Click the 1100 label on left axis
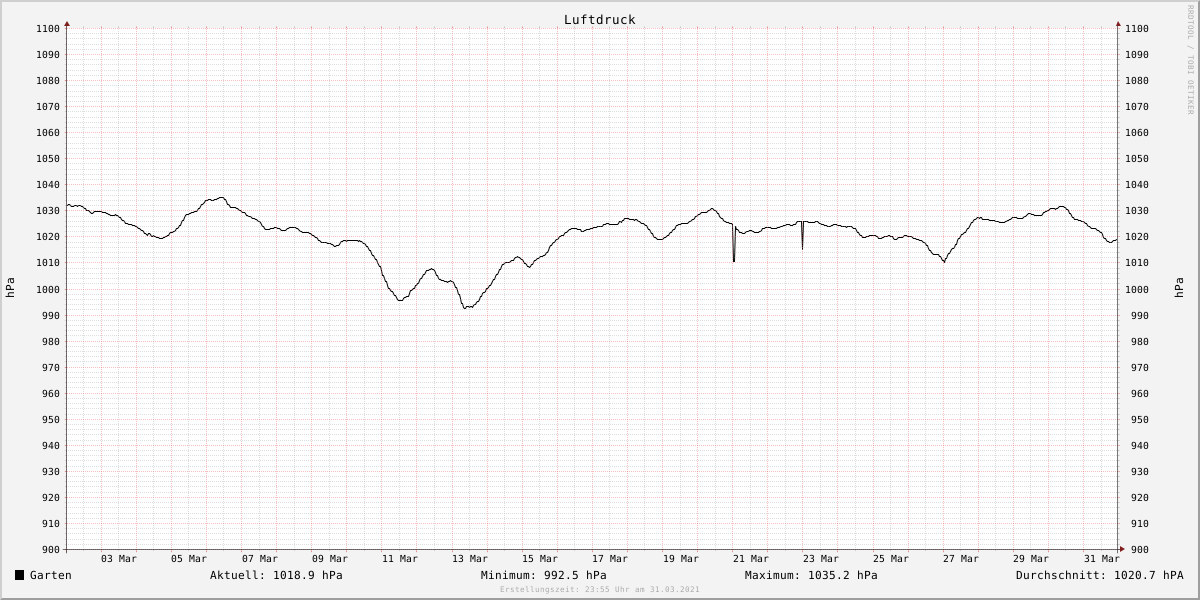 click(x=48, y=28)
